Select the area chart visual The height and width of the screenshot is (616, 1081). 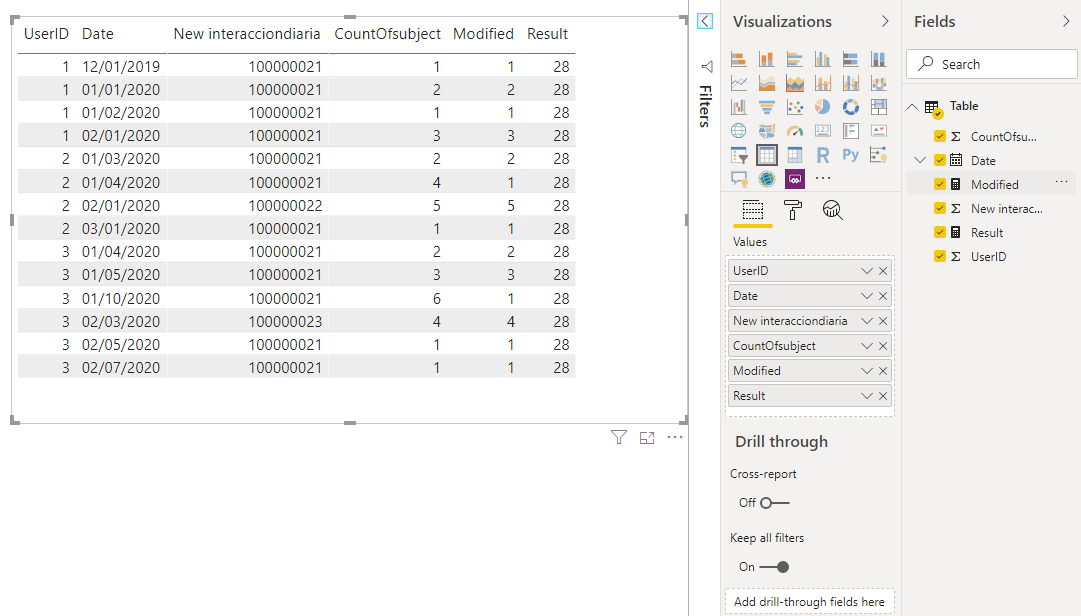[x=767, y=83]
